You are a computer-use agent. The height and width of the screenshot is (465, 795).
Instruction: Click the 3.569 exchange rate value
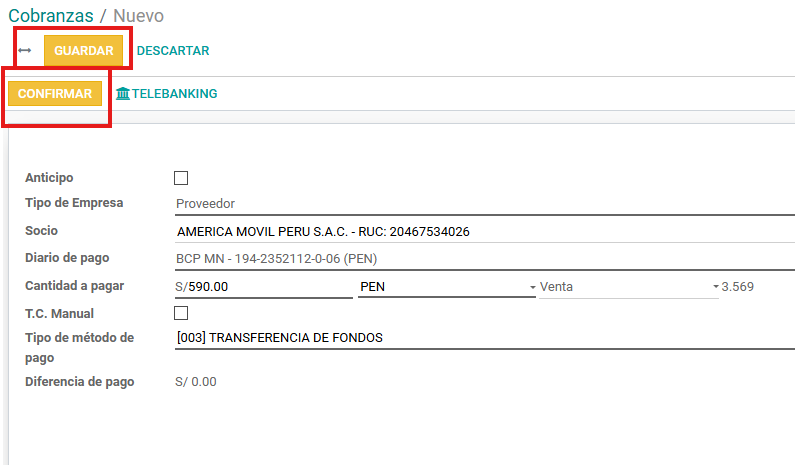(738, 287)
